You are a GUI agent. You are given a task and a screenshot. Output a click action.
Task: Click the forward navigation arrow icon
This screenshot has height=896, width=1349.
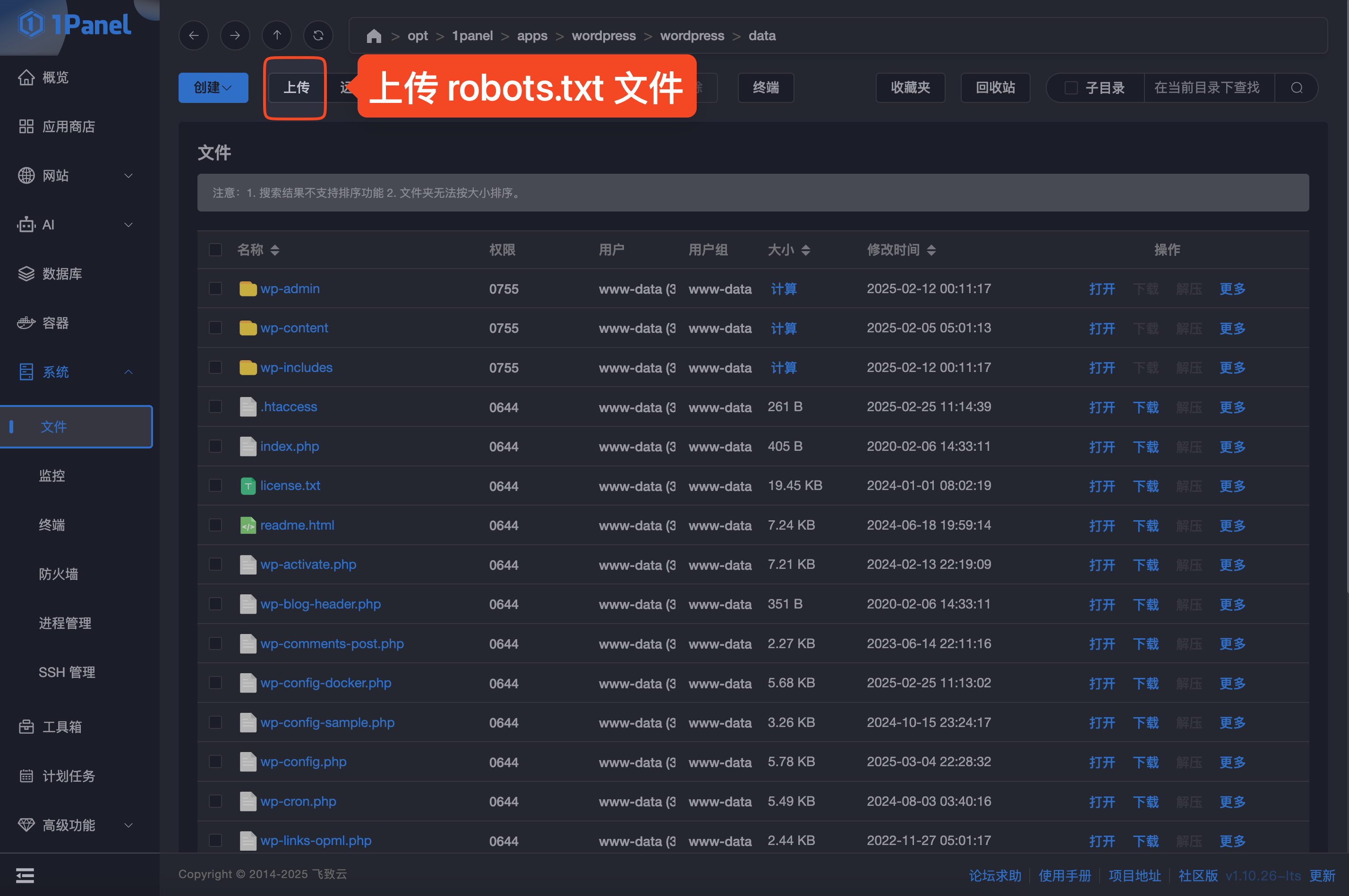(235, 35)
